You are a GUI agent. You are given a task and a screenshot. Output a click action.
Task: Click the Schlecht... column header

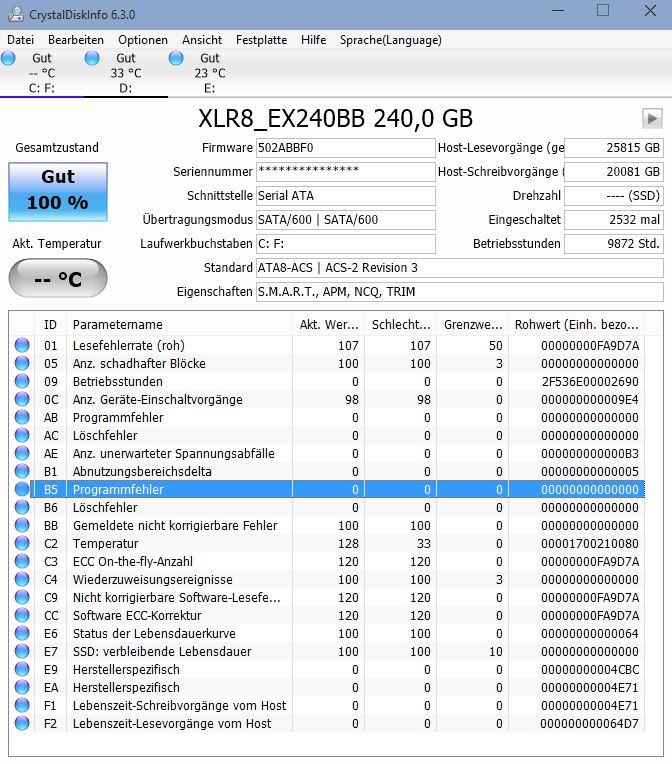point(401,325)
